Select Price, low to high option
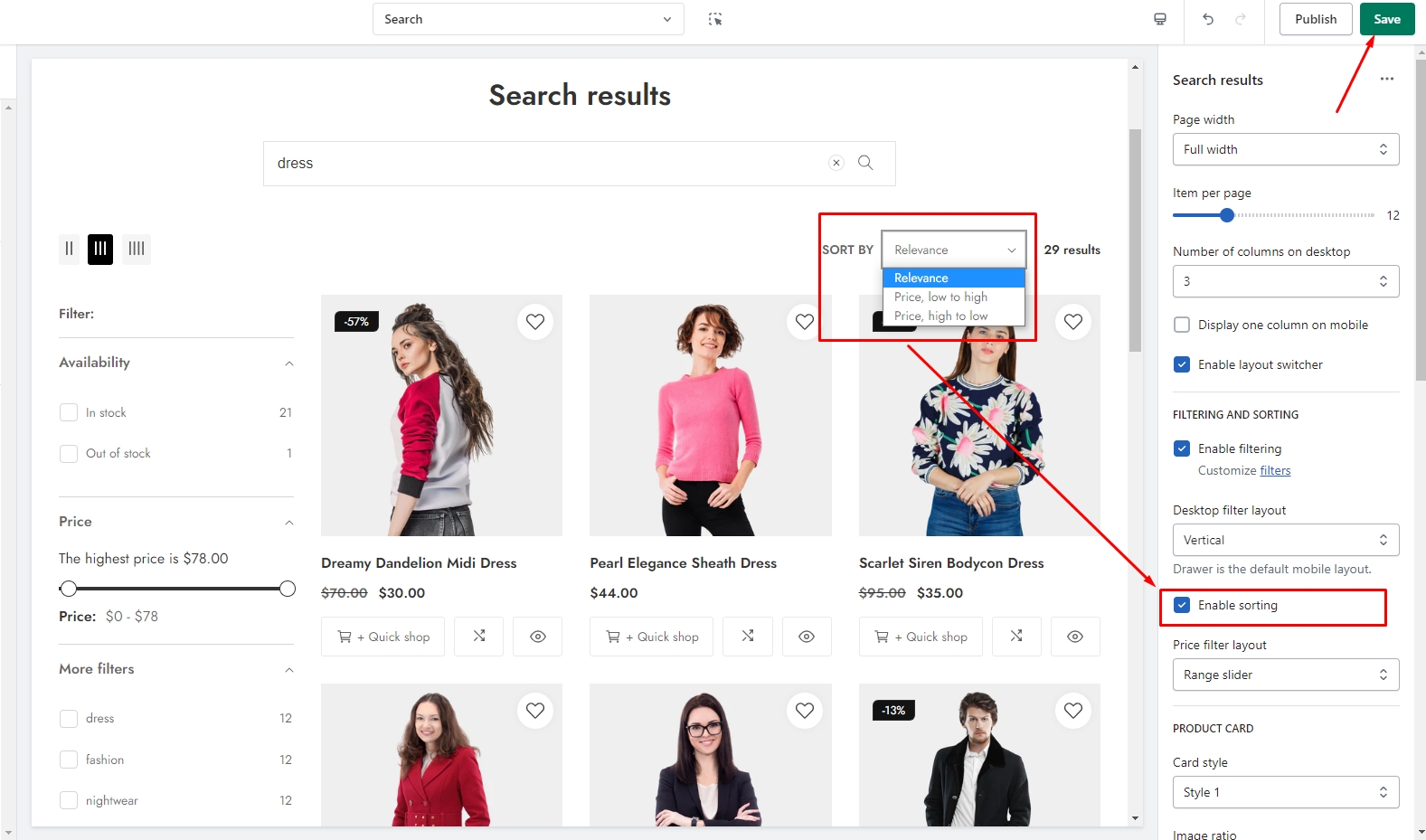 point(940,297)
